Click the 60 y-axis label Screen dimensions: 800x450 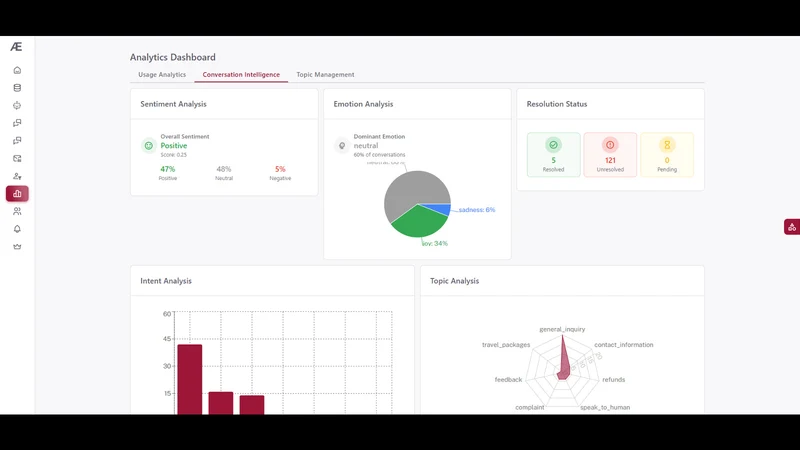[x=167, y=314]
